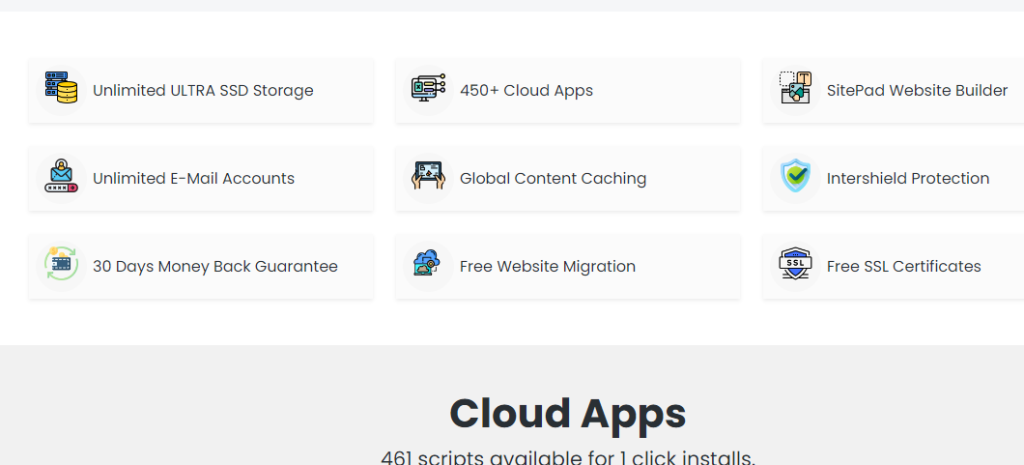Click the SitePad Website Builder icon
Viewport: 1024px width, 465px height.
(795, 88)
